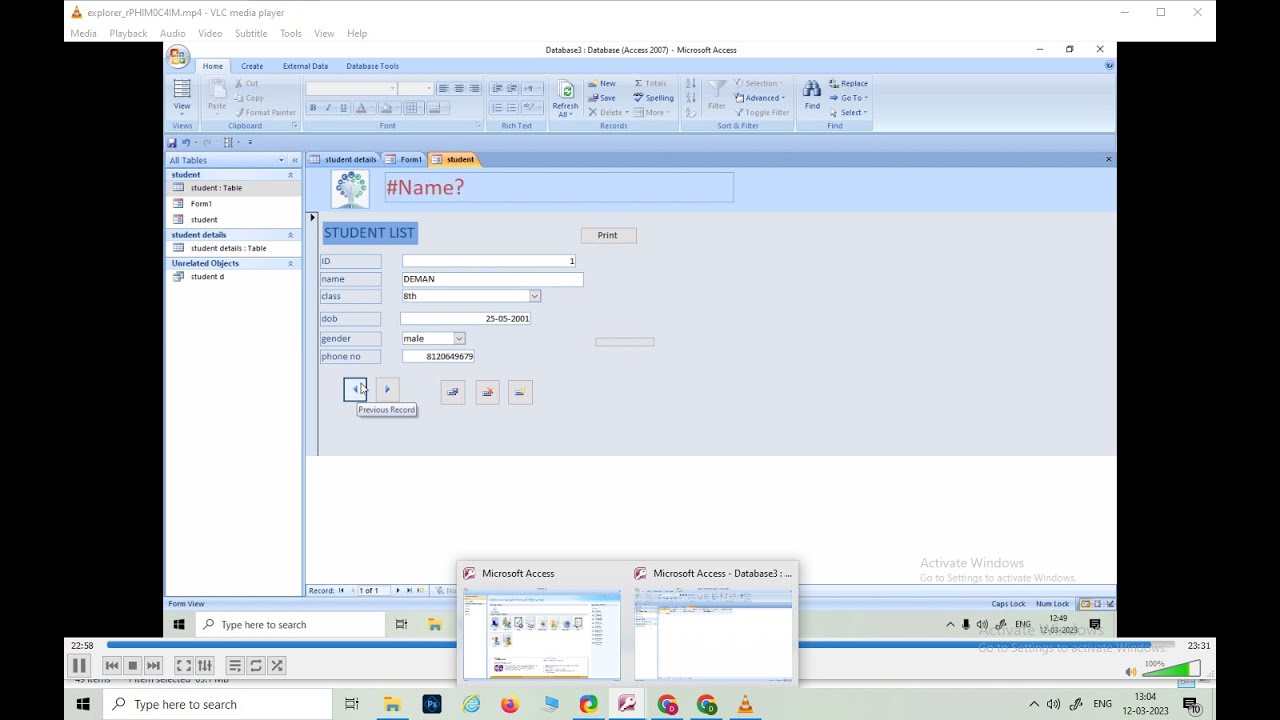Toggle random playback in VLC
The height and width of the screenshot is (720, 1280).
[277, 665]
